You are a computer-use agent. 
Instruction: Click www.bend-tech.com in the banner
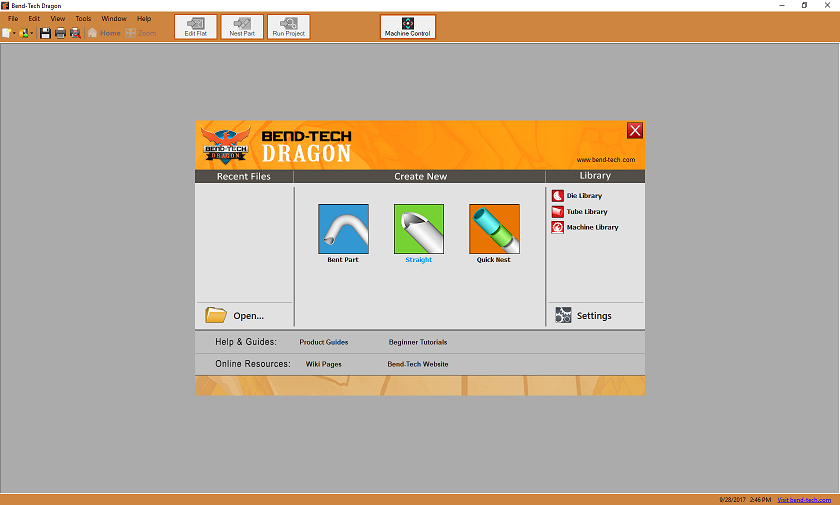coord(606,160)
